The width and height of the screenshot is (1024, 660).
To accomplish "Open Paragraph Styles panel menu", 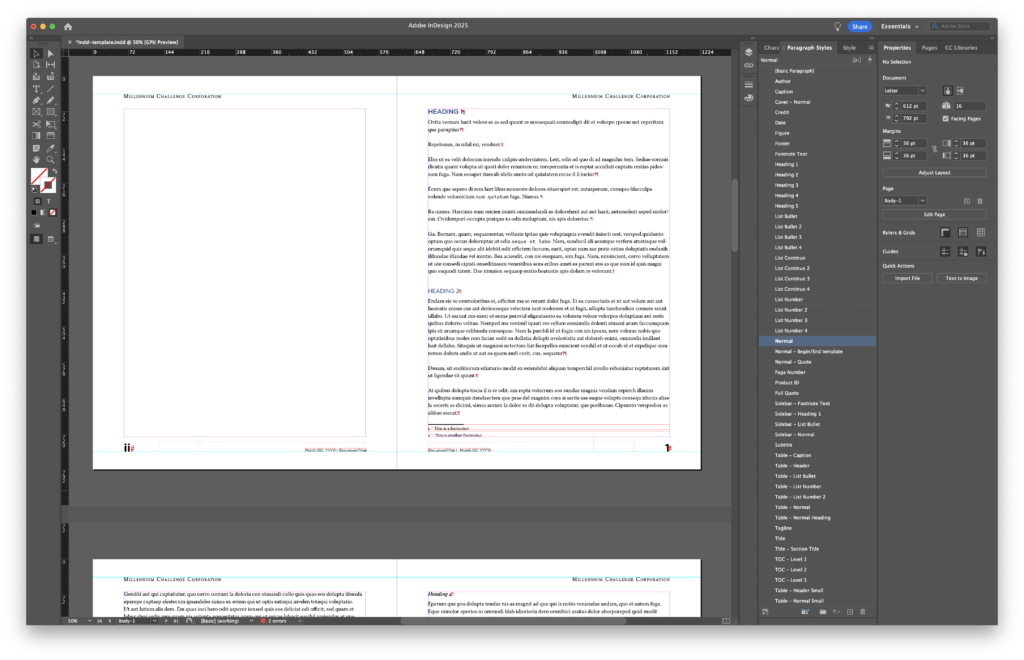I will coord(871,48).
